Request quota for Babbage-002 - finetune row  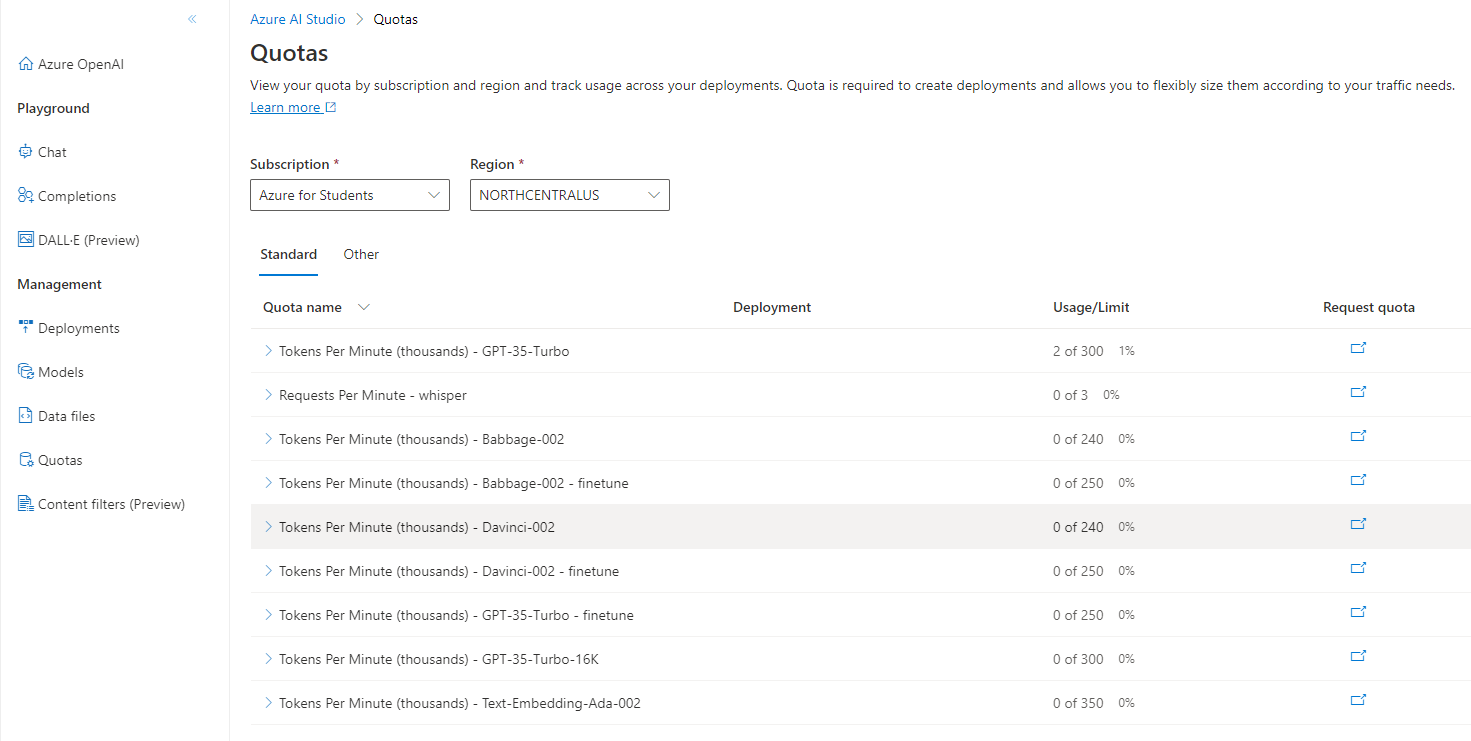tap(1358, 480)
